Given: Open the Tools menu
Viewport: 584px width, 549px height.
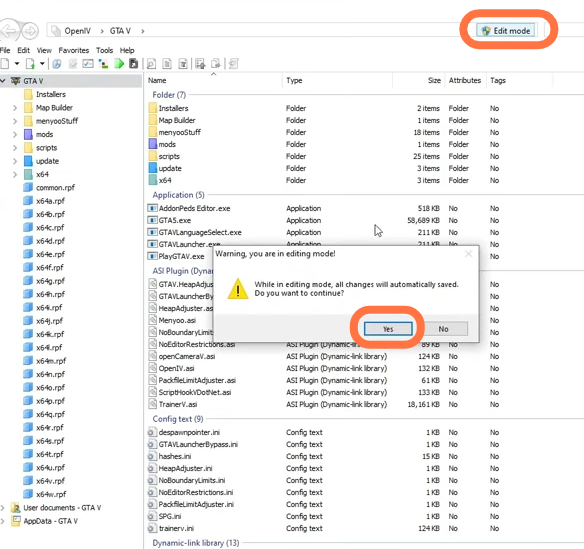Looking at the screenshot, I should (x=104, y=50).
